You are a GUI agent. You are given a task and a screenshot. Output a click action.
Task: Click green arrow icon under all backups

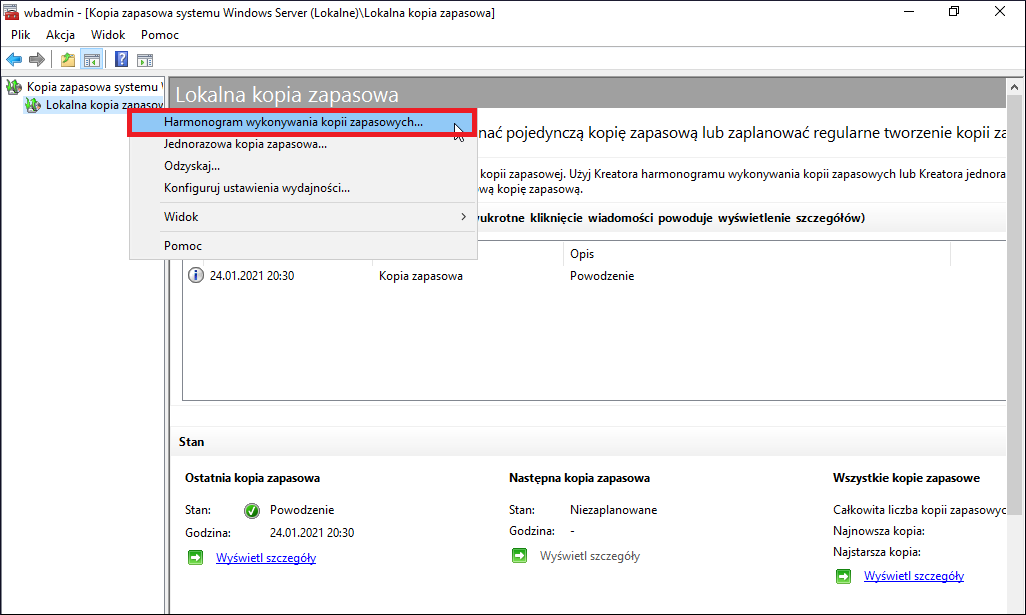point(843,576)
